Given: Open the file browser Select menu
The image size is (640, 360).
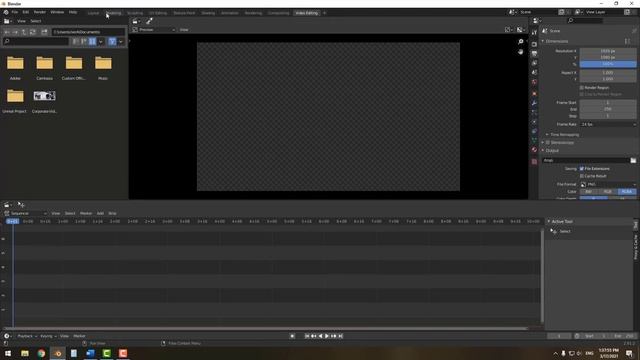Looking at the screenshot, I should pyautogui.click(x=36, y=21).
